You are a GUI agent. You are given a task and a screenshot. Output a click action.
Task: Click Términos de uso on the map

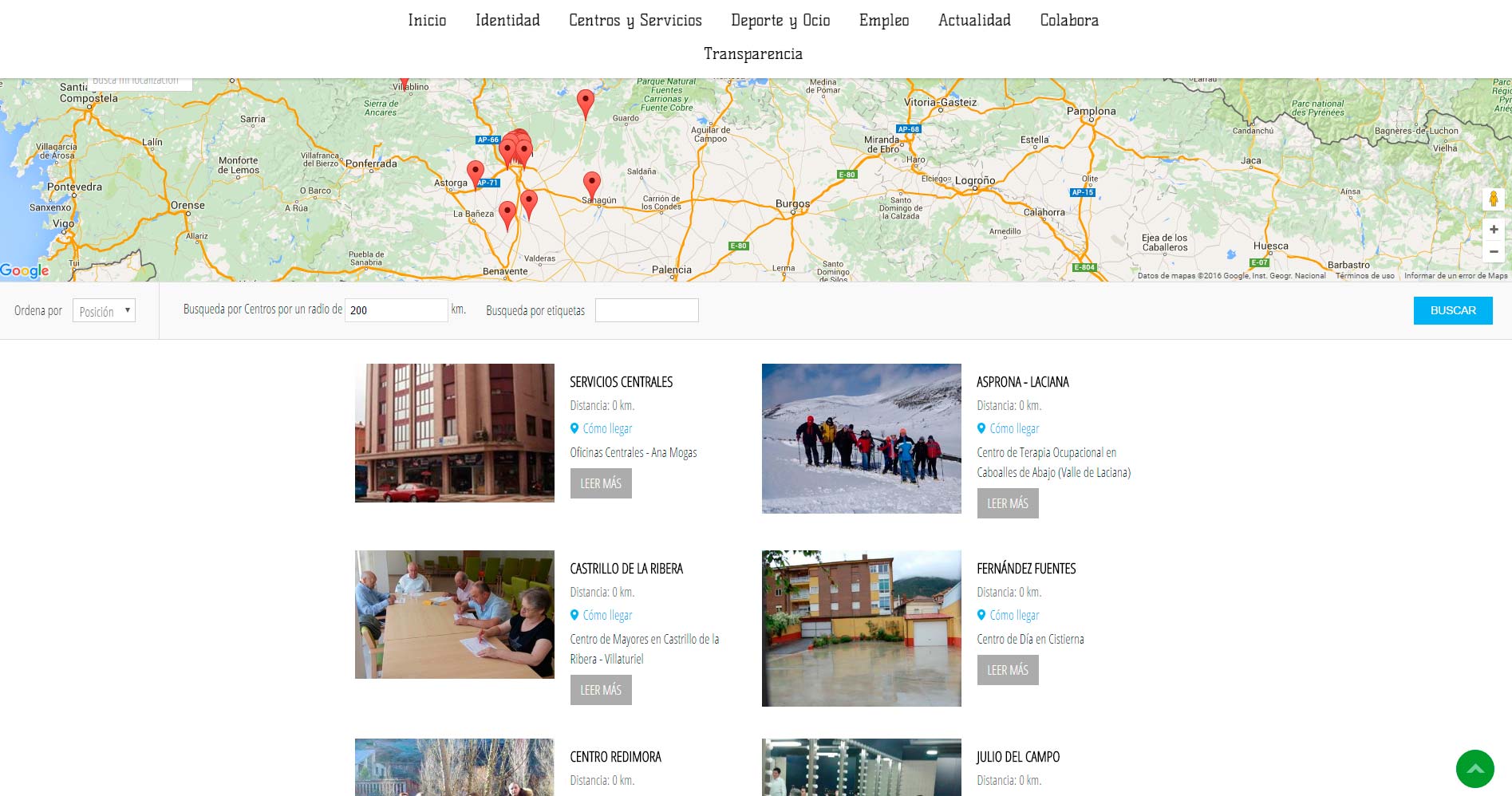(1365, 276)
